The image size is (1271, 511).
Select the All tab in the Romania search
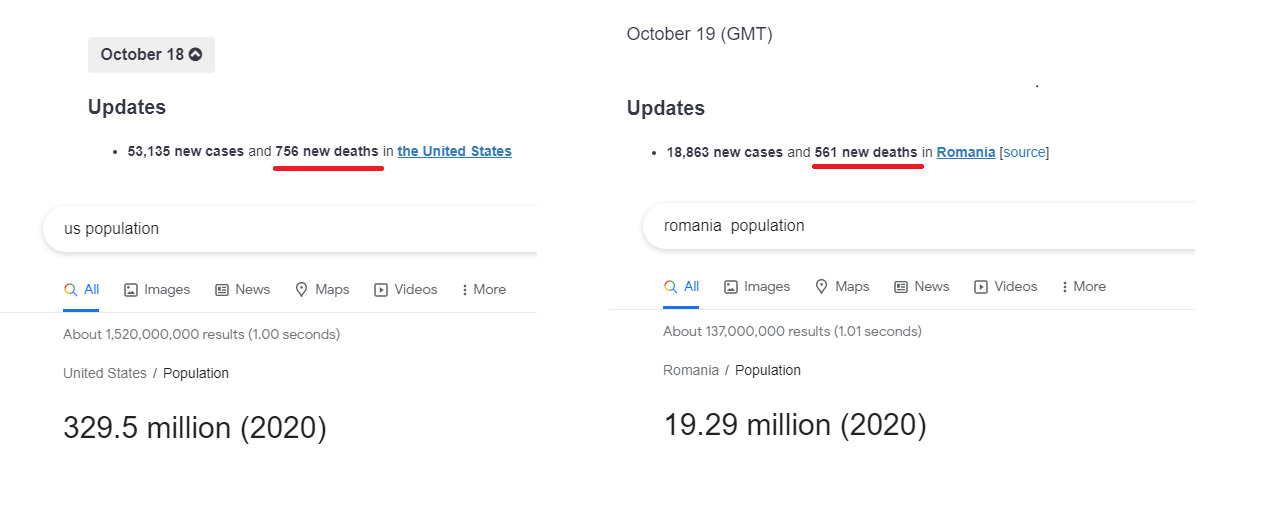pyautogui.click(x=682, y=286)
